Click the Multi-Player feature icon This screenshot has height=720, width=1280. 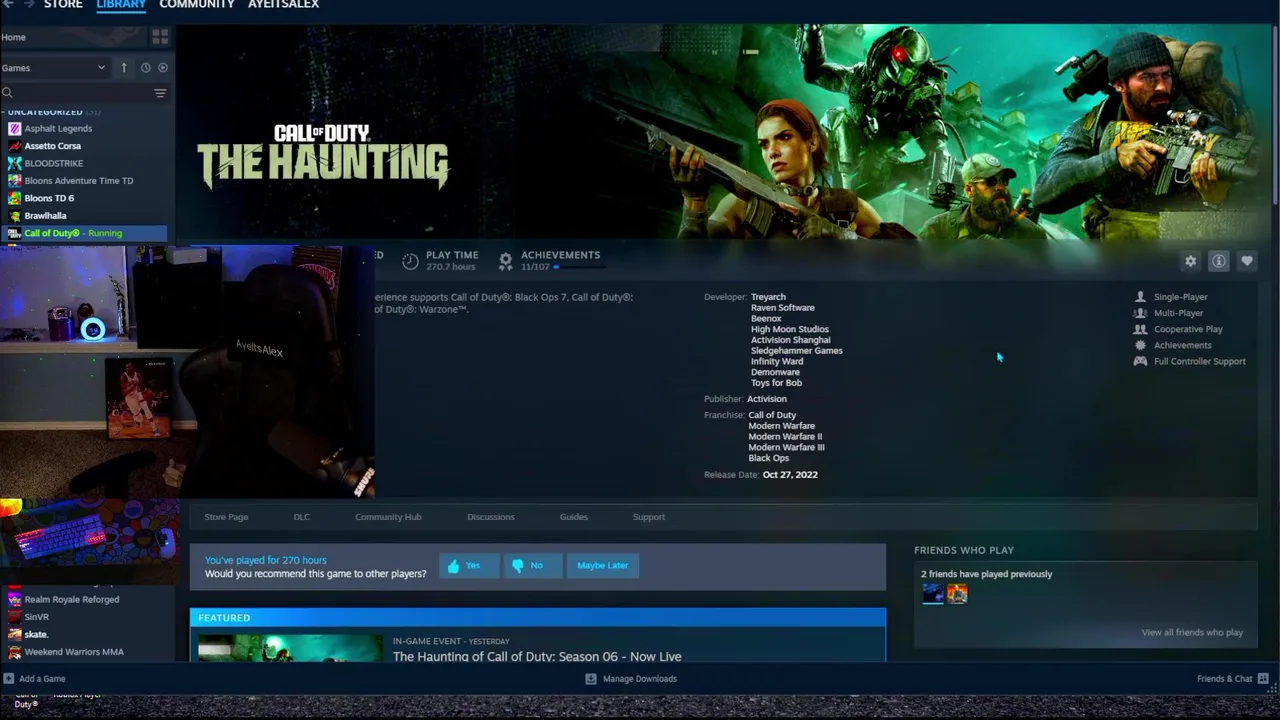pos(1140,313)
